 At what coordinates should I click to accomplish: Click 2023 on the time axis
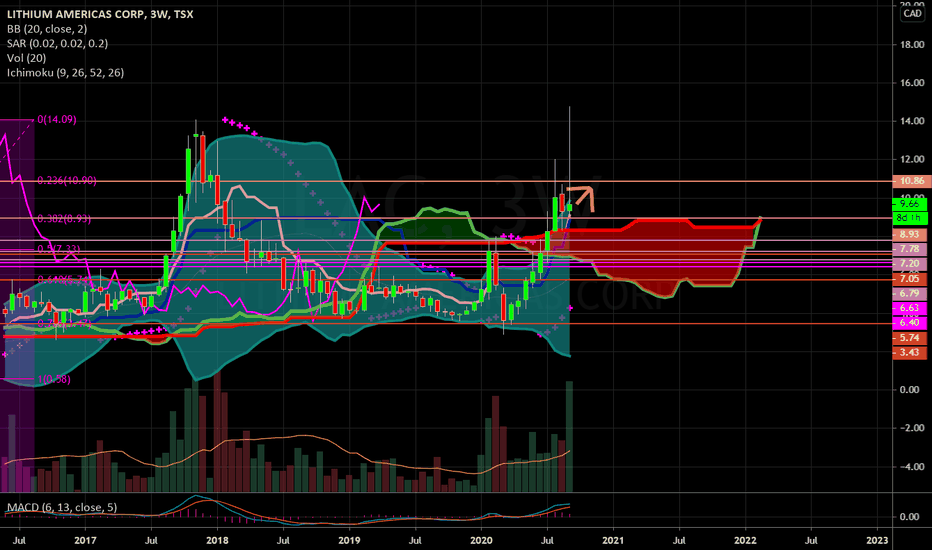point(877,540)
